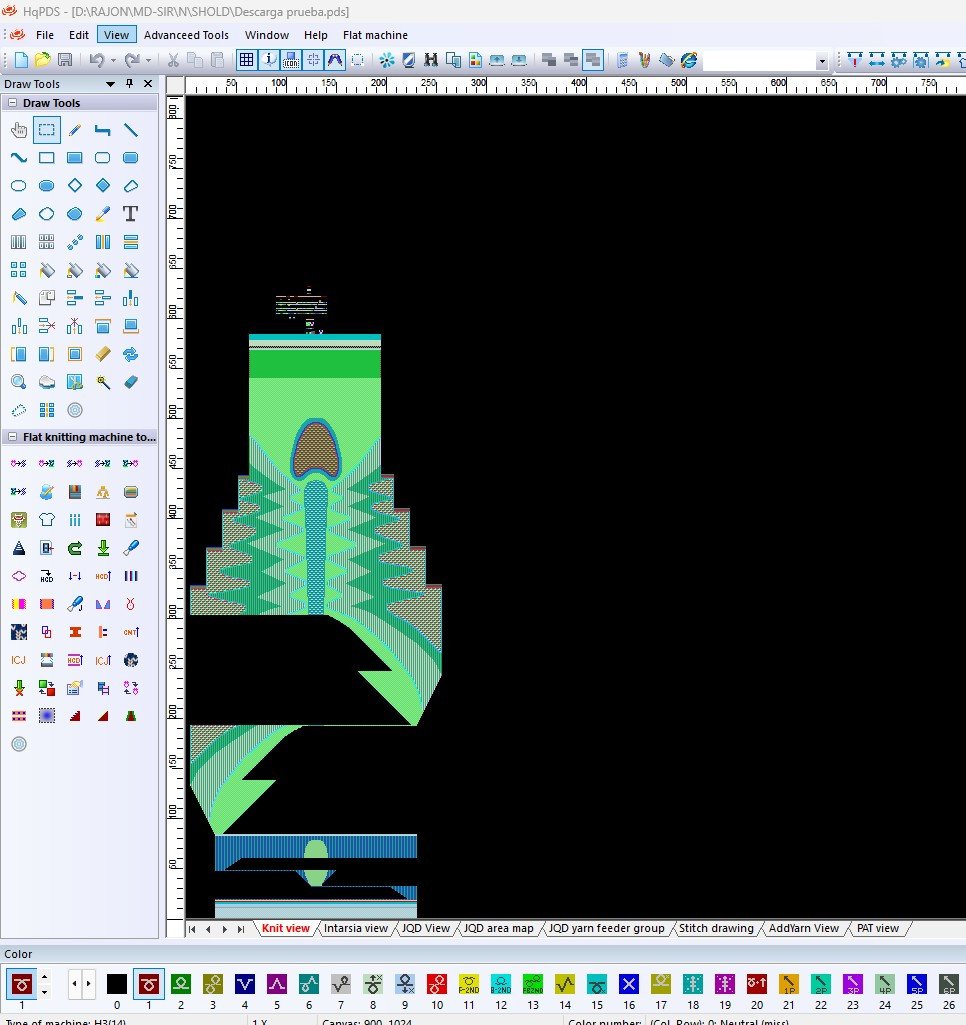Pick the rectangular selection tool

tap(46, 130)
